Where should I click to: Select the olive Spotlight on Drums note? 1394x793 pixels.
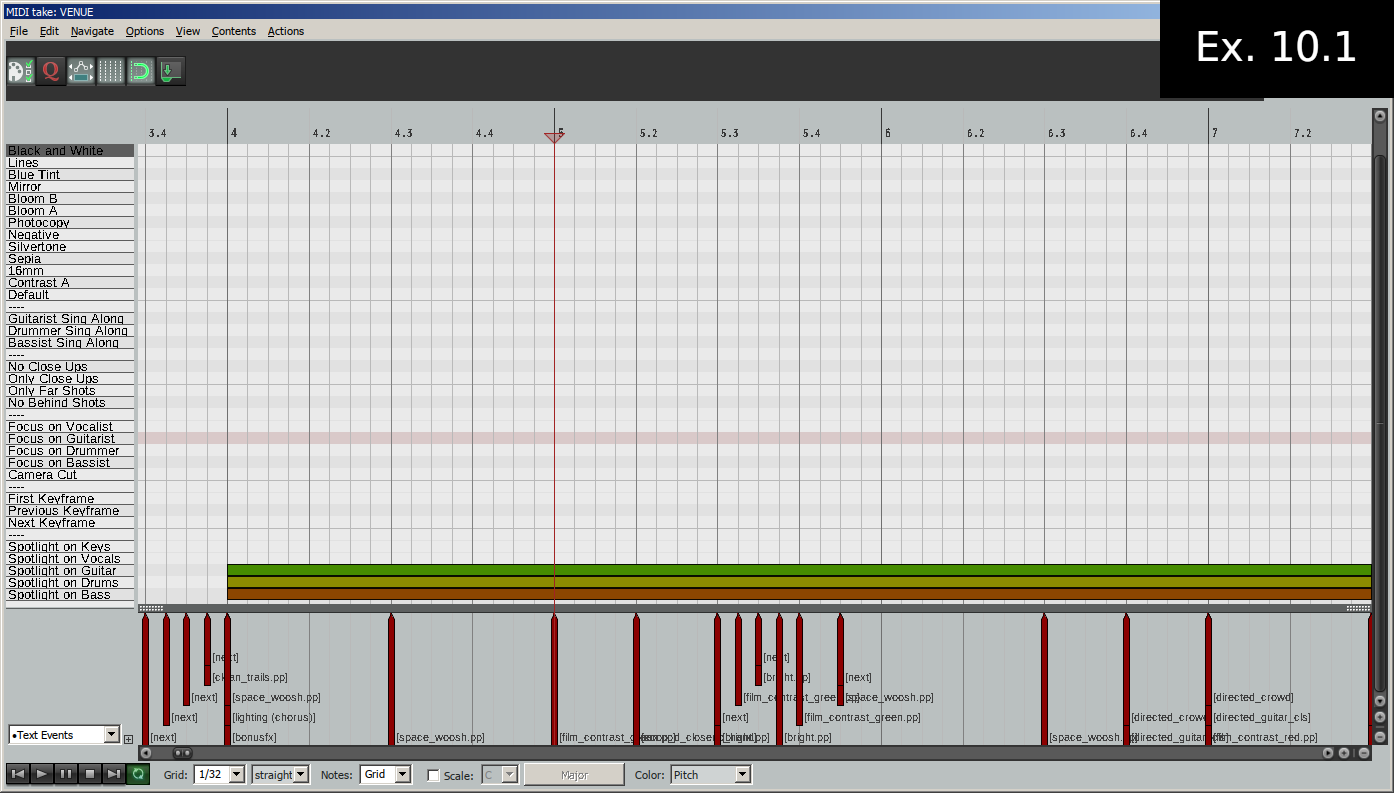(x=799, y=582)
